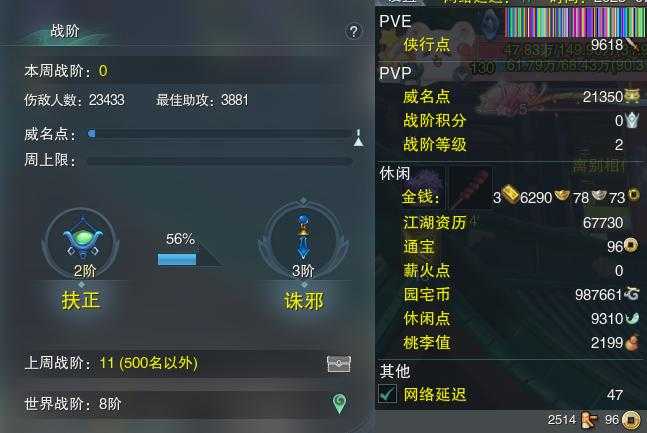Click the 威名点 gold badge icon
This screenshot has height=433, width=647.
pos(632,96)
